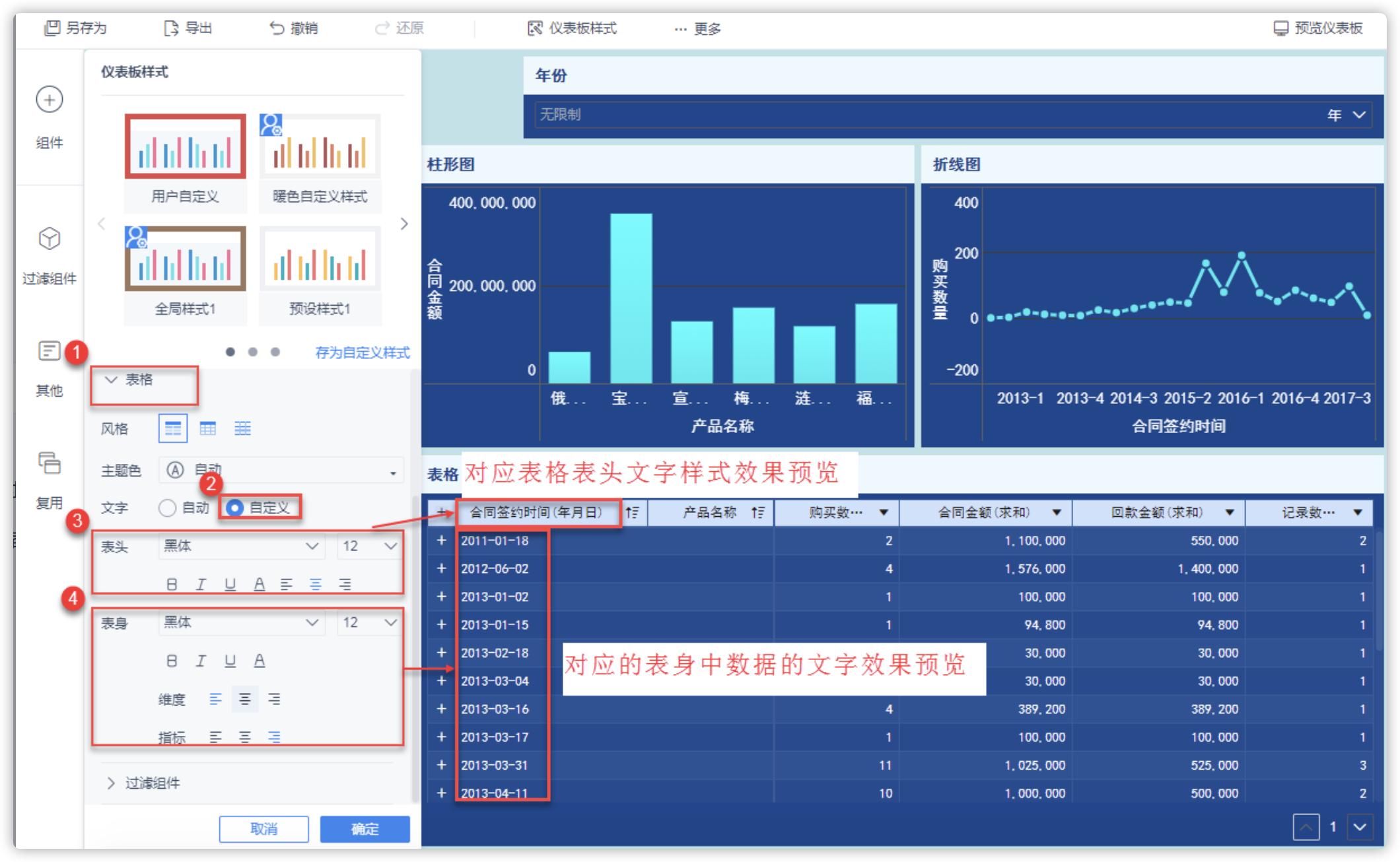Open the Reuse (复用) sidebar panel

click(x=50, y=481)
